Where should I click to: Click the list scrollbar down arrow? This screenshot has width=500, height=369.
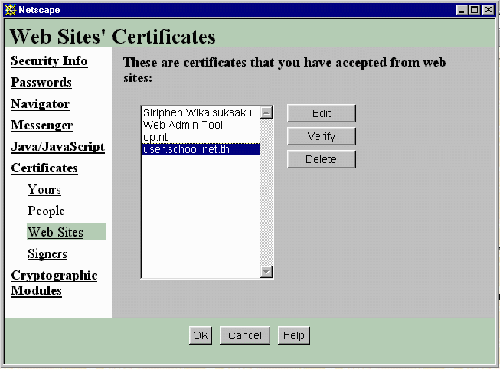266,272
